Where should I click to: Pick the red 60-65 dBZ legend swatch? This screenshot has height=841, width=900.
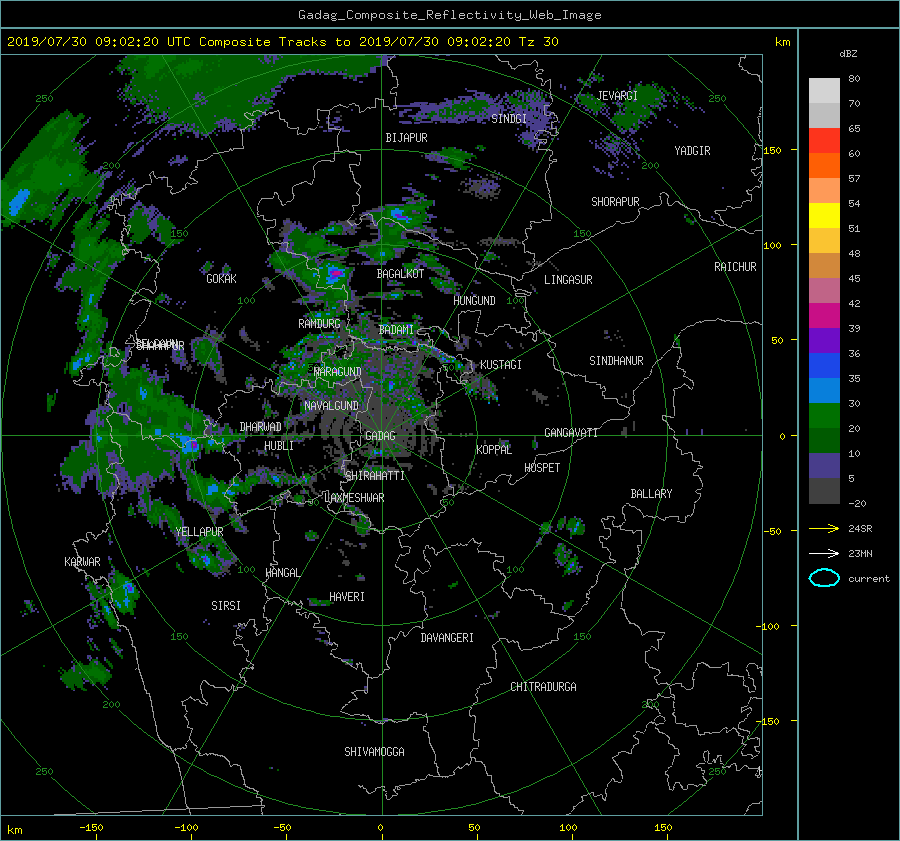click(824, 140)
